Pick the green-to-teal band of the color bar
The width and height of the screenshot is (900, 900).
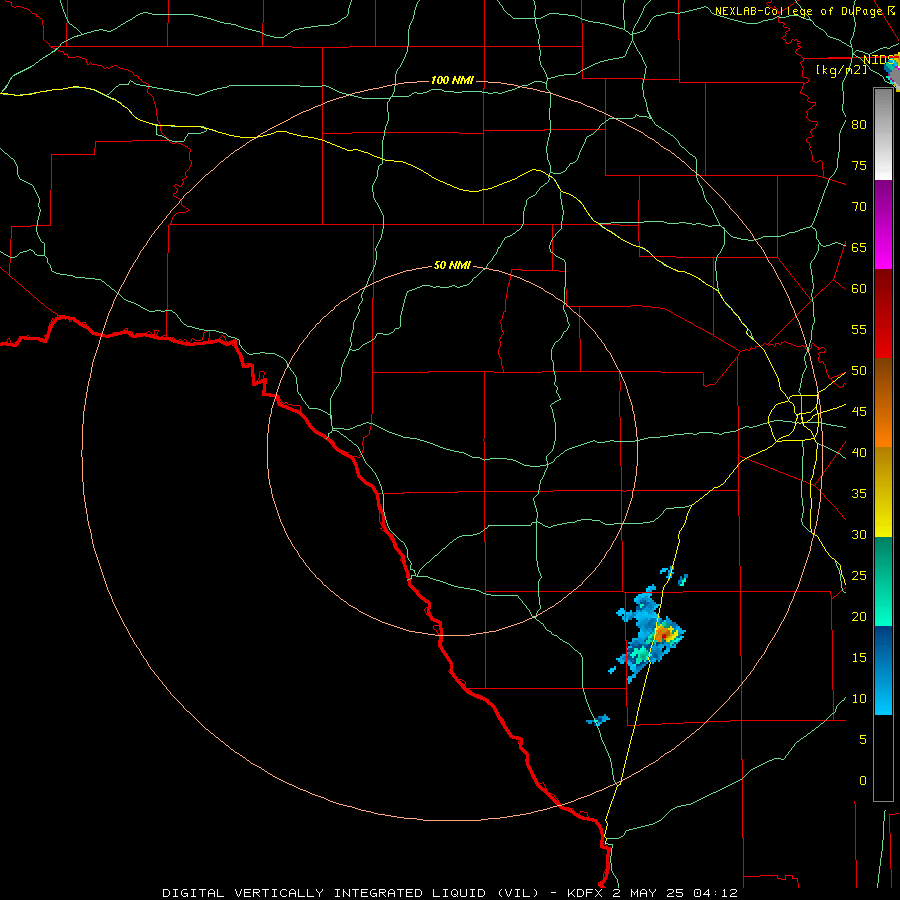[883, 581]
